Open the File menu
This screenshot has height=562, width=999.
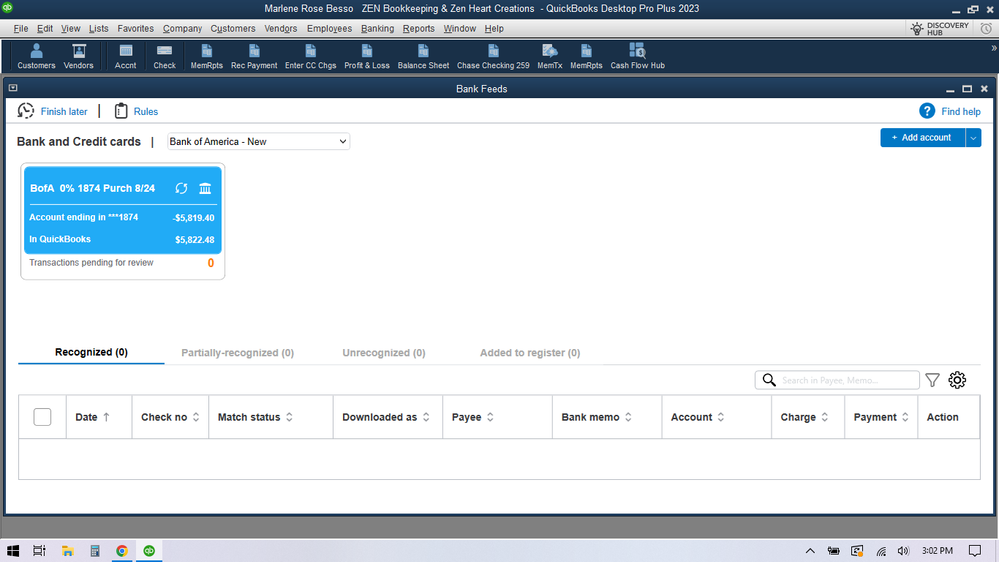coord(20,29)
